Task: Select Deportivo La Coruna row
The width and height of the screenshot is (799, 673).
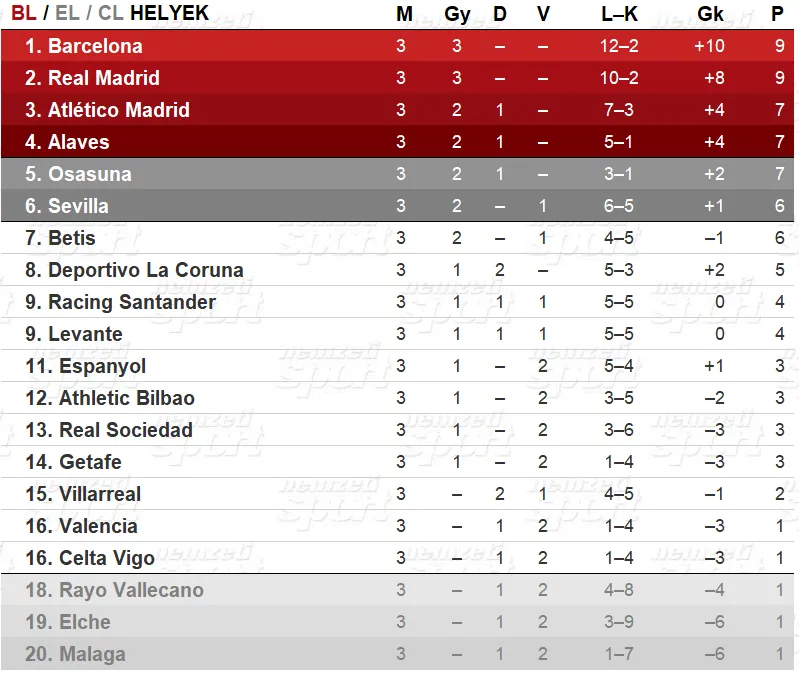Action: pos(397,270)
